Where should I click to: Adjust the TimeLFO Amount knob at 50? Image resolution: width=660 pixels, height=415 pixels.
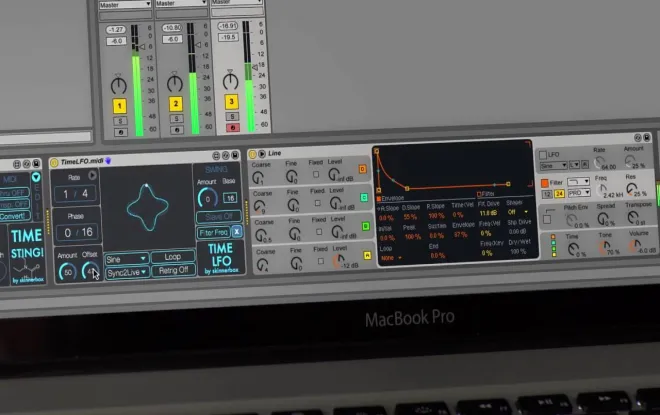coord(67,271)
